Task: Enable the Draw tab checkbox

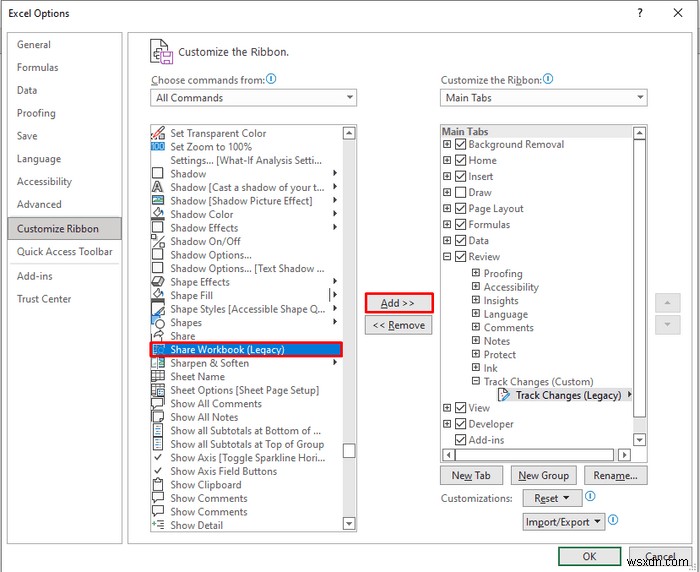Action: coord(460,192)
